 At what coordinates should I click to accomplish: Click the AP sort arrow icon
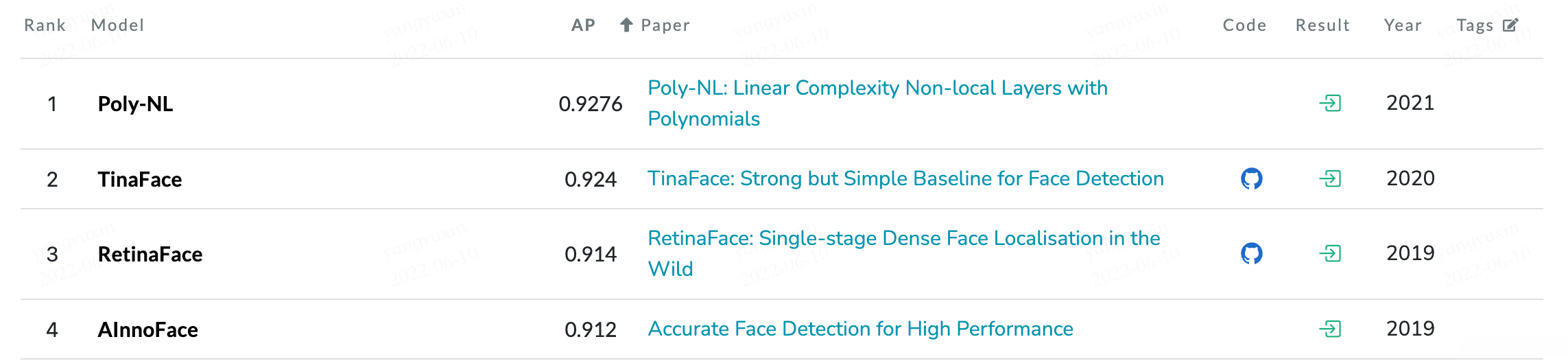[626, 25]
